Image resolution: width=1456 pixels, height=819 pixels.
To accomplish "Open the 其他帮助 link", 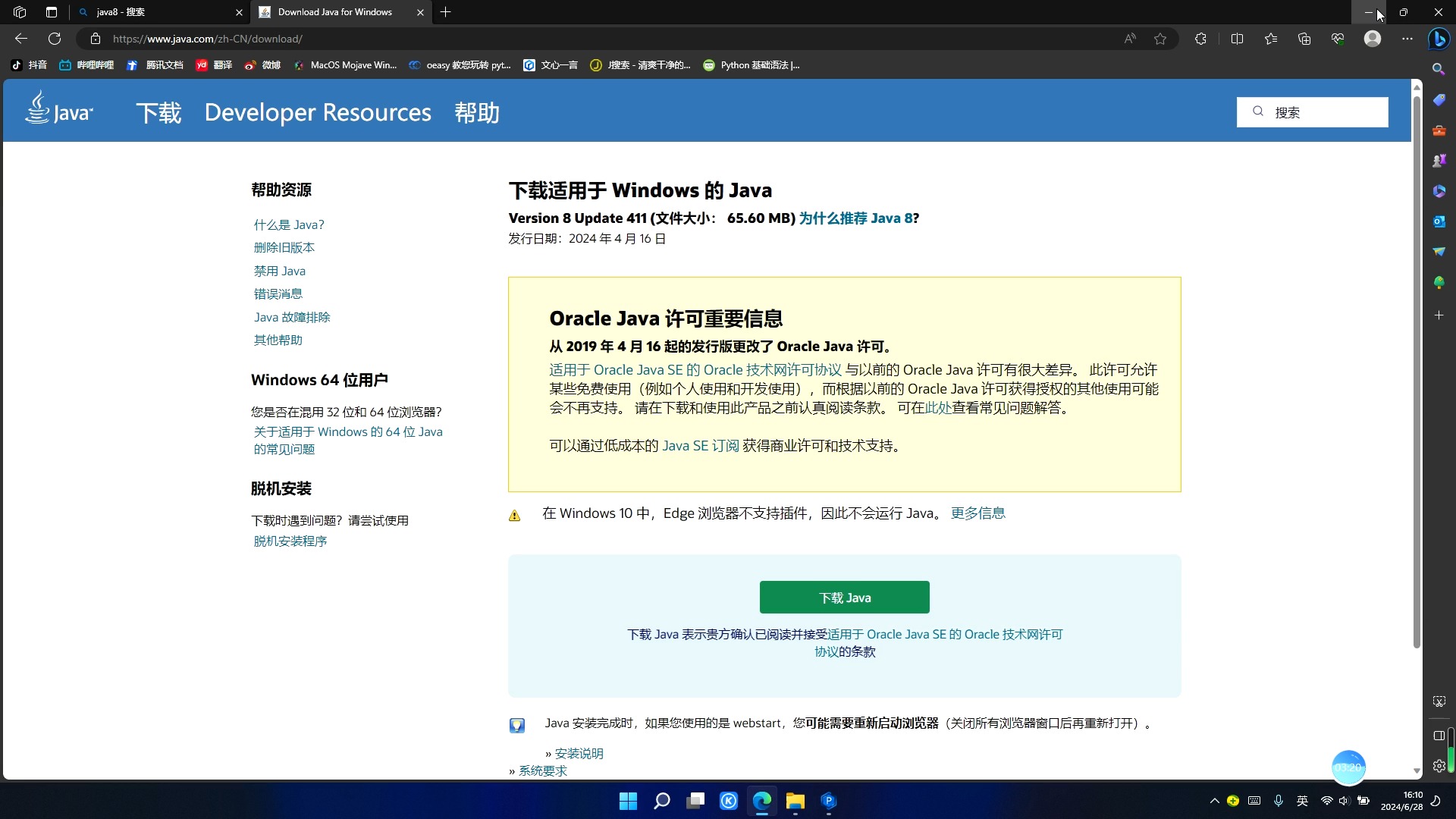I will pos(278,340).
